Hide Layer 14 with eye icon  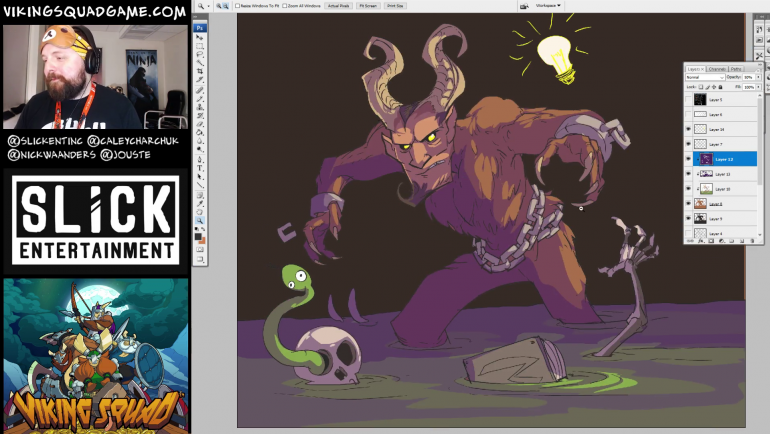[x=688, y=129]
